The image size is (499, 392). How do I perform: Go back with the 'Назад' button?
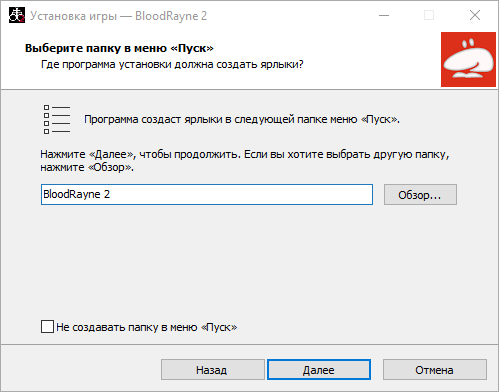click(x=213, y=370)
